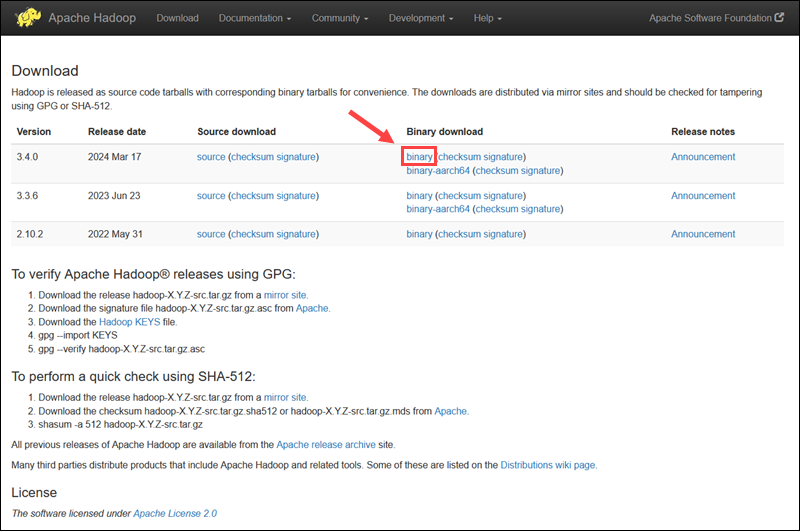Download the 3.3.6 source tarball

[211, 195]
